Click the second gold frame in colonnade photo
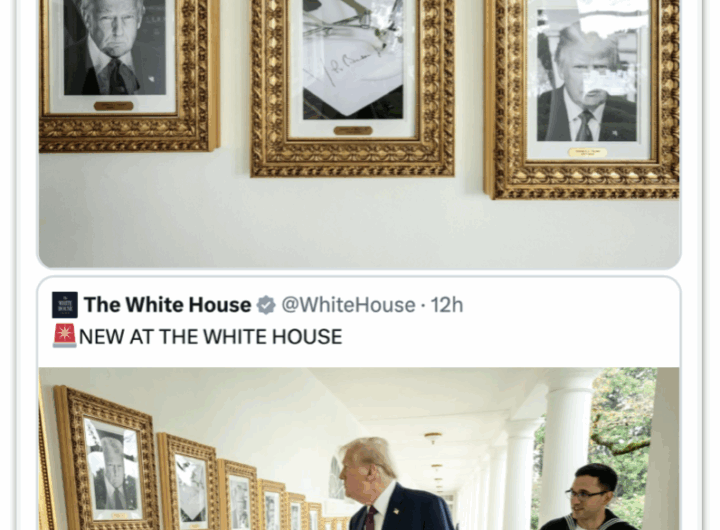Image resolution: width=720 pixels, height=530 pixels. point(188,482)
